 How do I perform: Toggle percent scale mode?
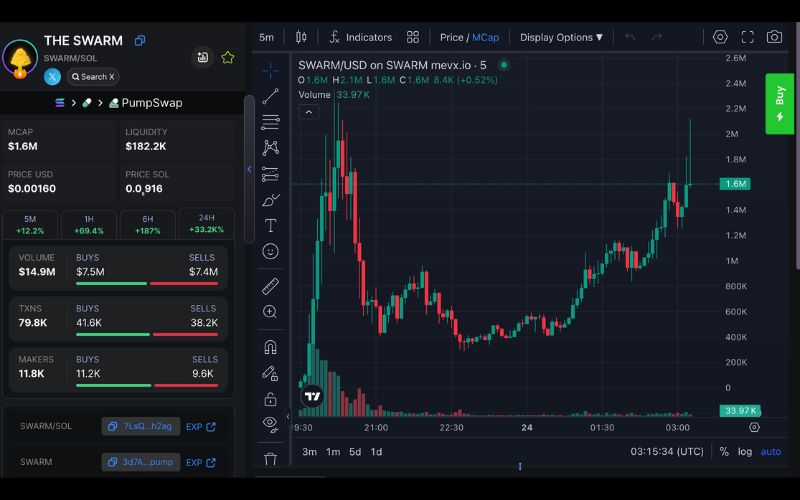(724, 452)
